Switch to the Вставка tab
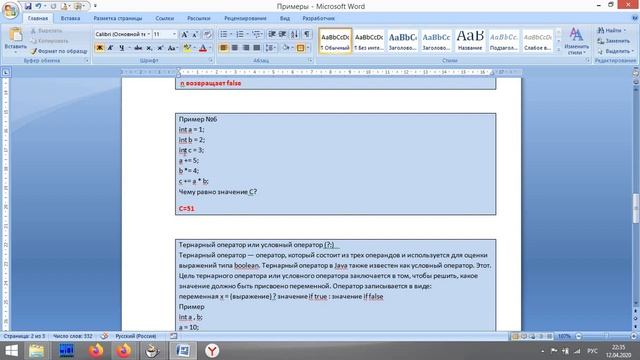Viewport: 640px width, 360px height. (x=70, y=18)
